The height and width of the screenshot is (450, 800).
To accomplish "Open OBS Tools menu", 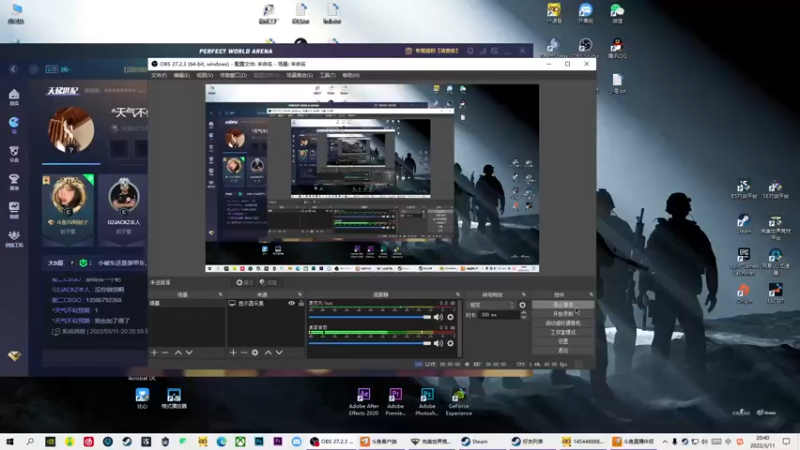I will pyautogui.click(x=328, y=75).
